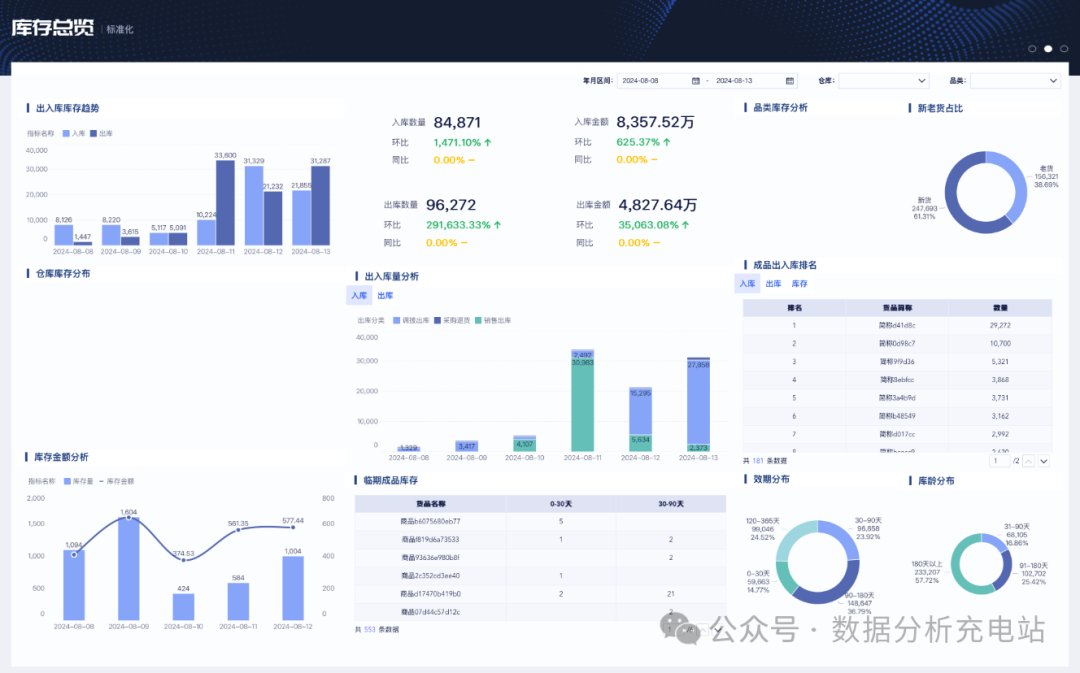The image size is (1080, 673).
Task: Open the 仓库 dropdown
Action: pos(884,81)
